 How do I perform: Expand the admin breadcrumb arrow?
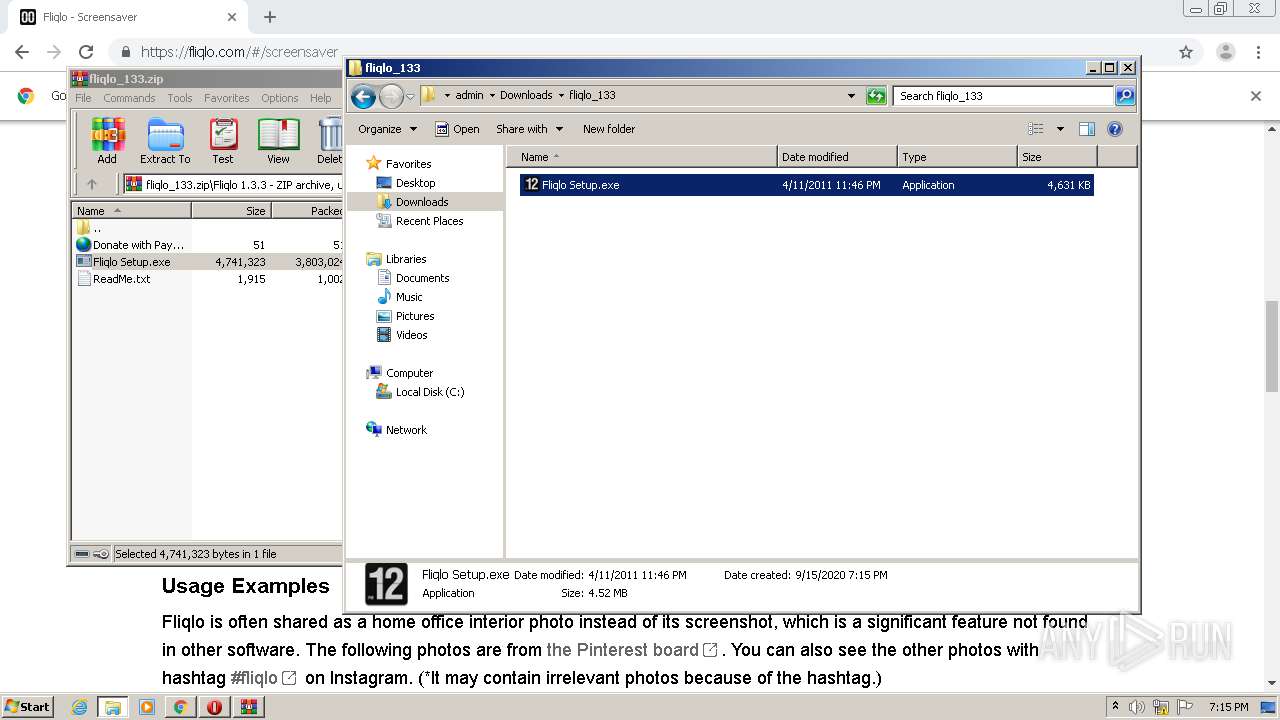[x=492, y=96]
